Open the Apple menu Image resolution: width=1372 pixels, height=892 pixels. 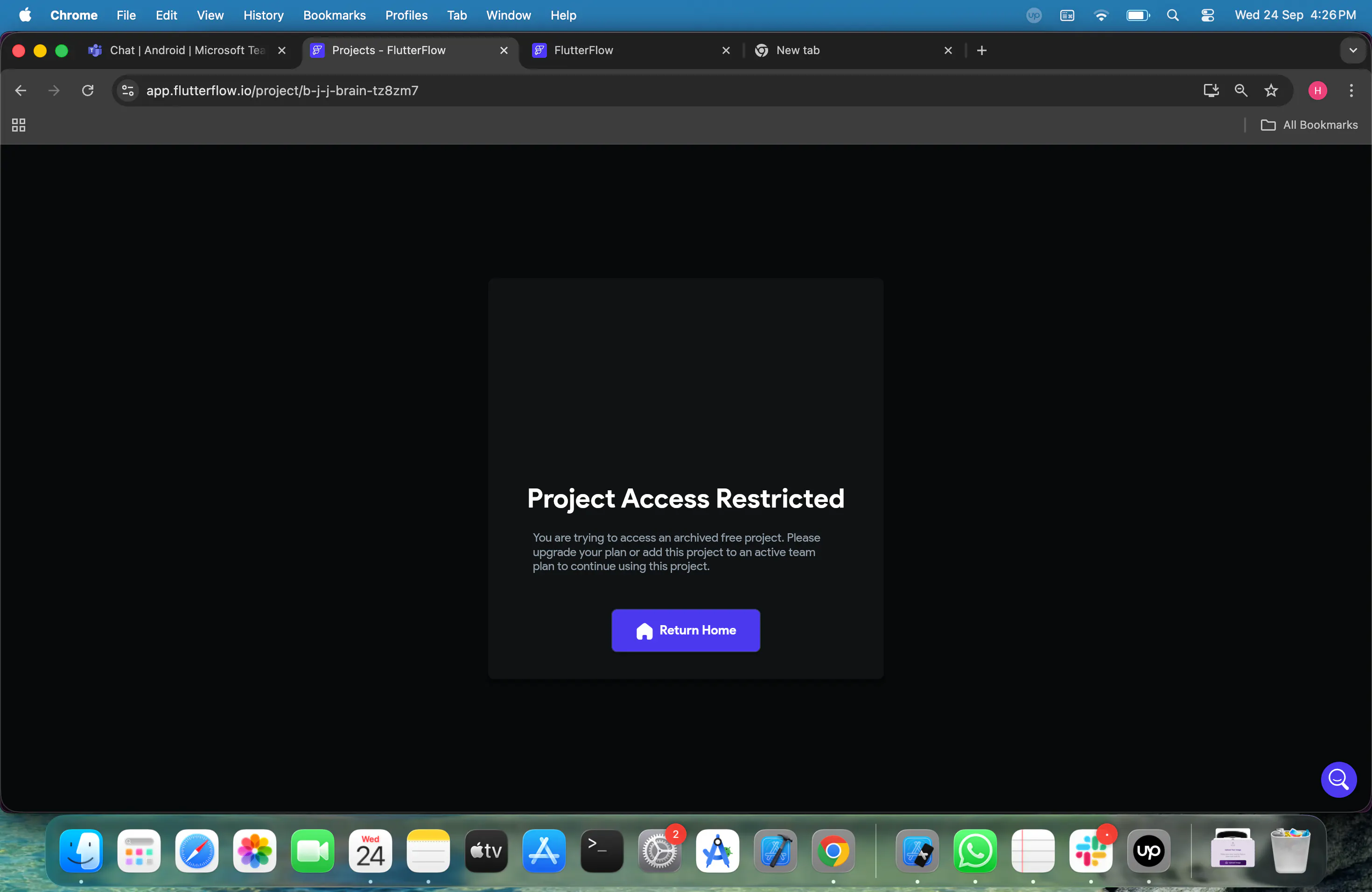click(25, 15)
